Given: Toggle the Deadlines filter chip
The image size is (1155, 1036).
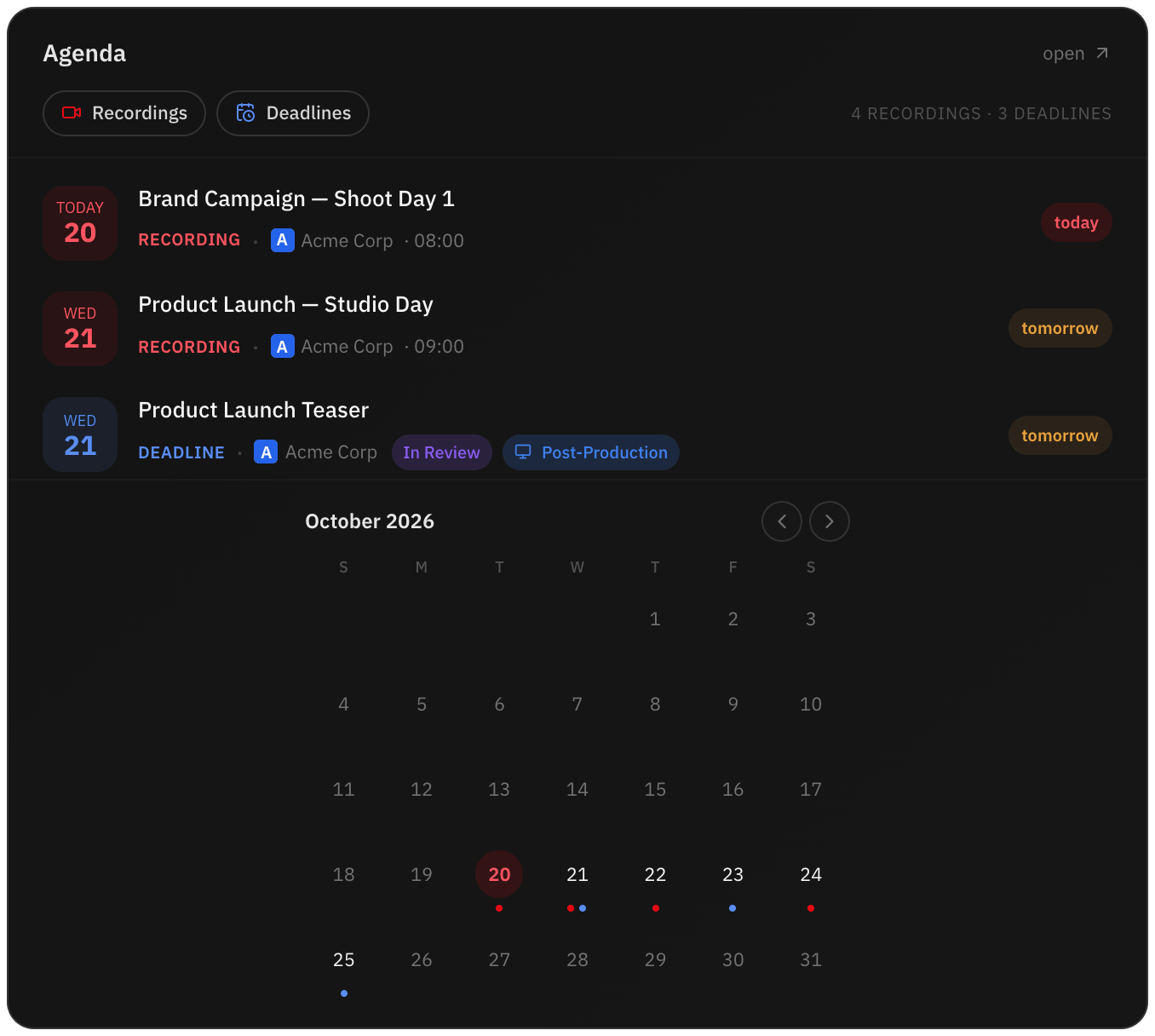Looking at the screenshot, I should click(293, 113).
